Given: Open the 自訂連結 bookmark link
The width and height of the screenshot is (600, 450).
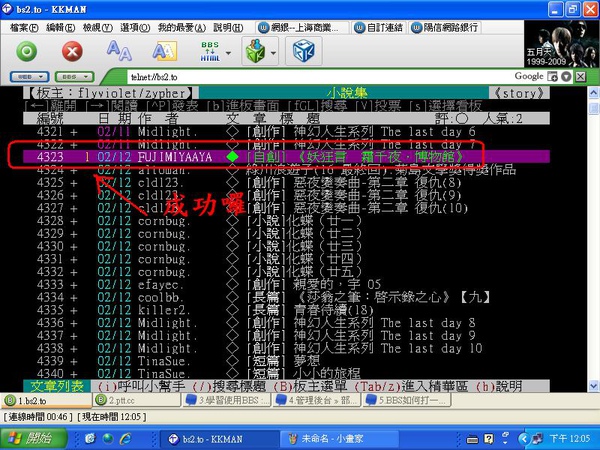Looking at the screenshot, I should (x=379, y=28).
